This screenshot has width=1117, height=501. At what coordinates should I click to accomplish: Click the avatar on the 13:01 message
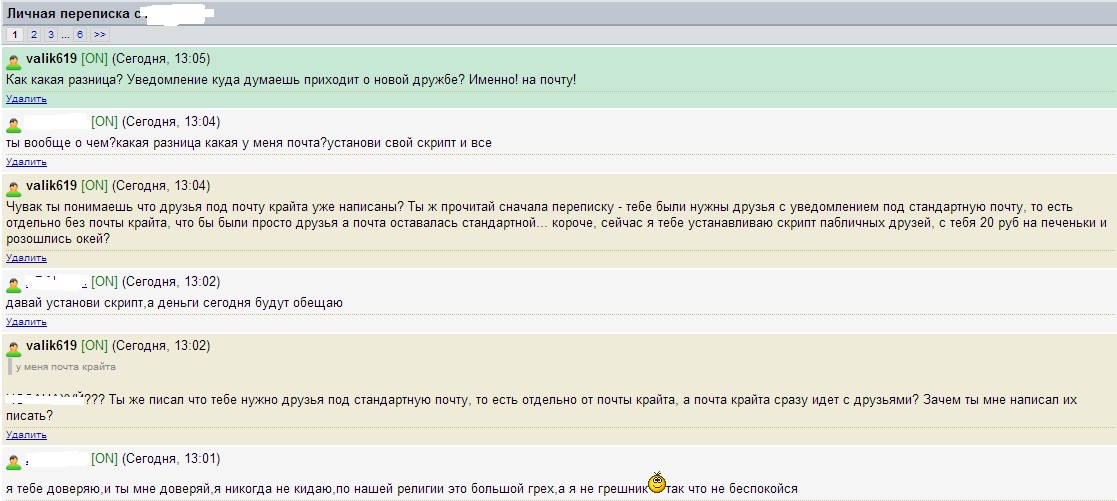[14, 461]
